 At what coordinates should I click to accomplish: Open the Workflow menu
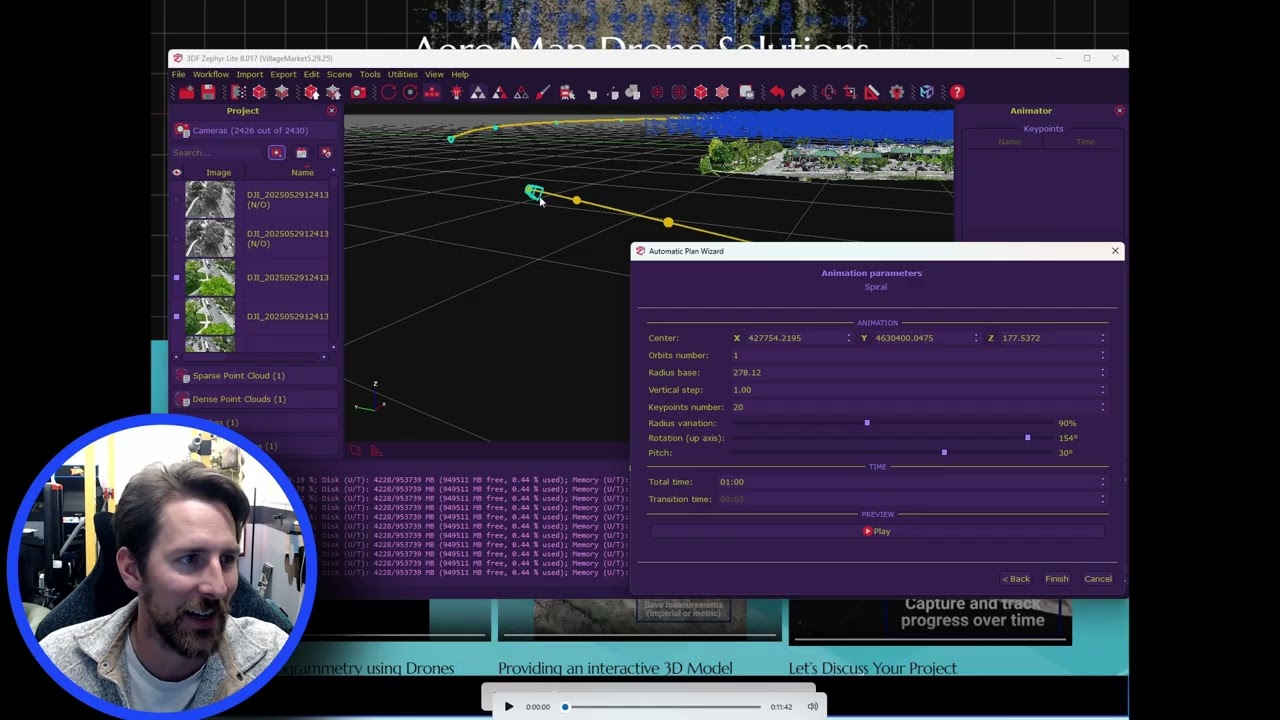click(x=211, y=74)
